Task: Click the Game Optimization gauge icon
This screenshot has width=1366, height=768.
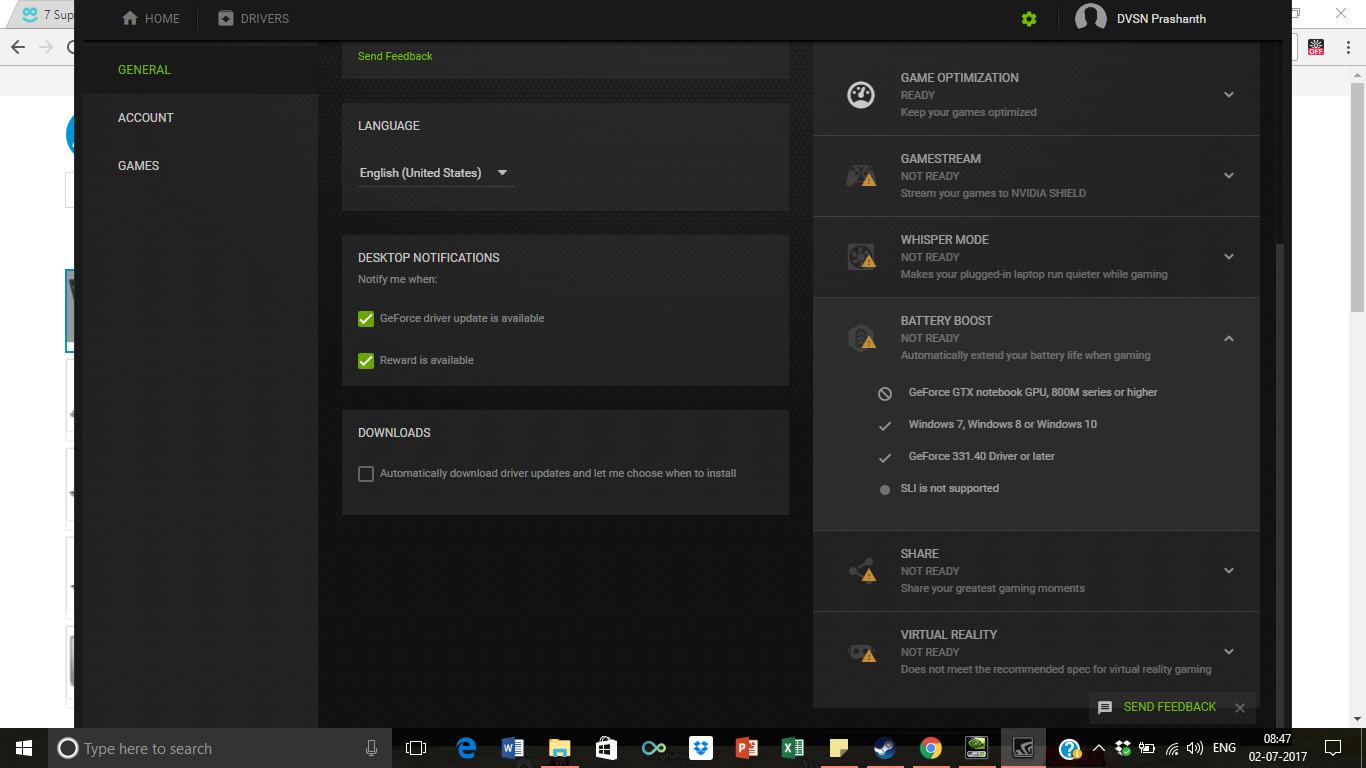Action: click(861, 95)
